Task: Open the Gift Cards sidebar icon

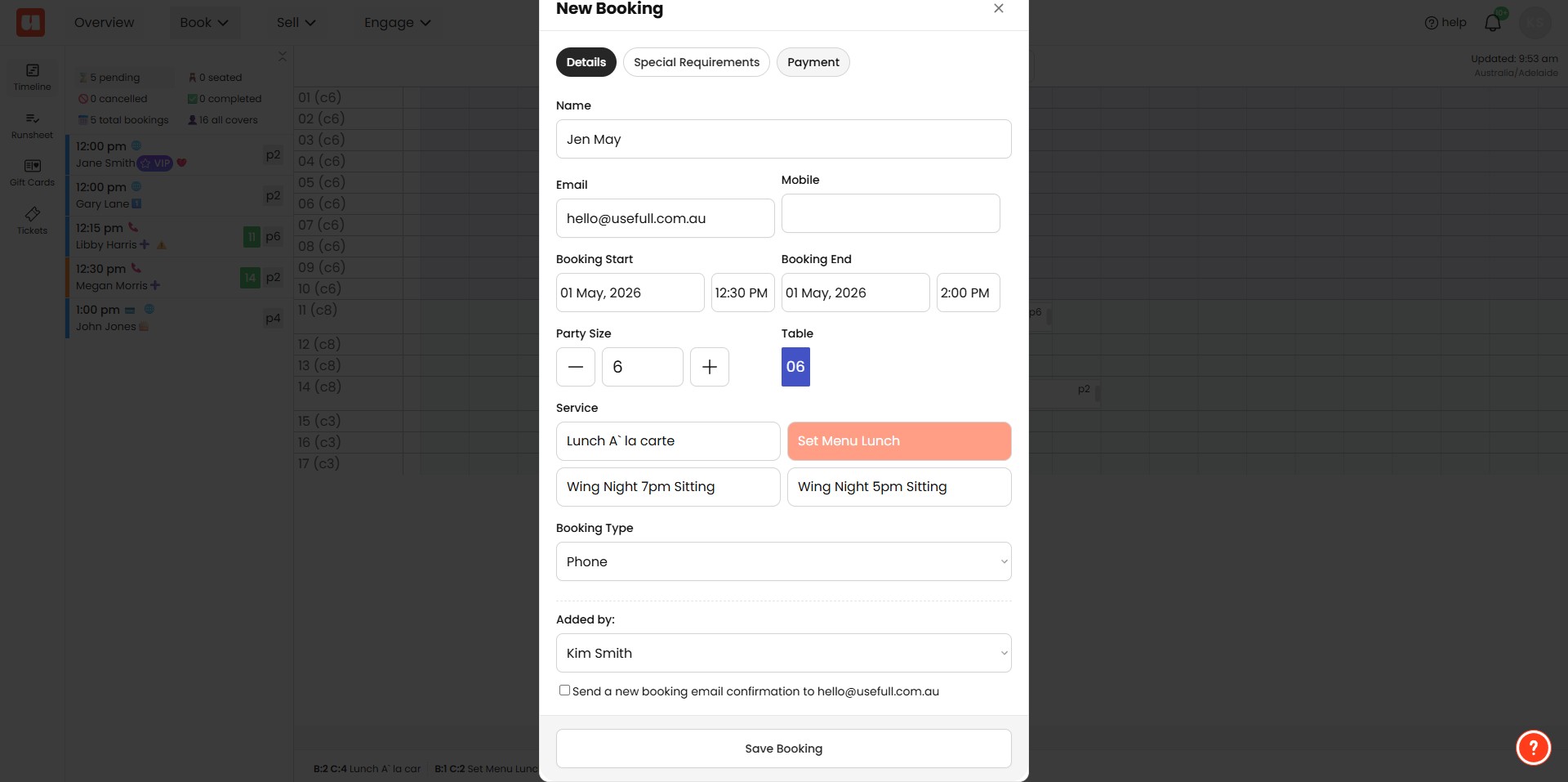Action: point(32,172)
